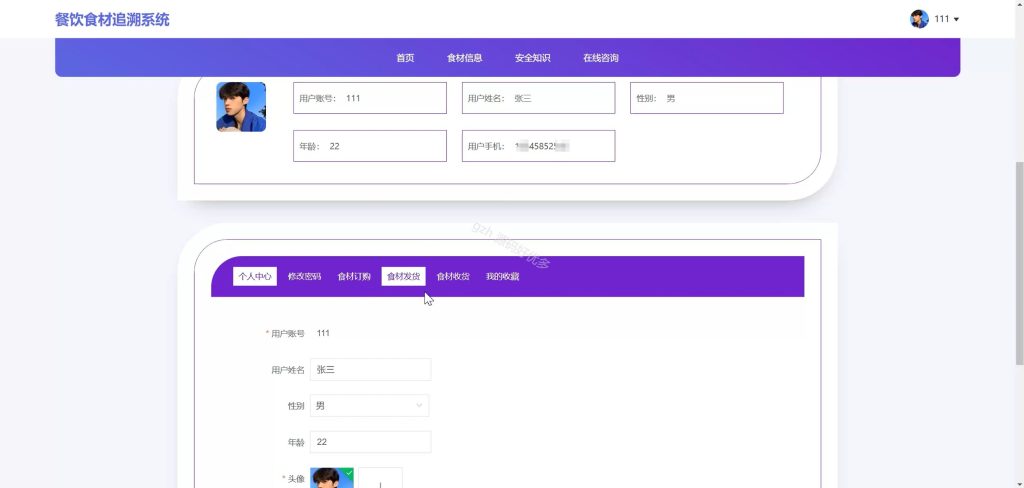Viewport: 1024px width, 488px height.
Task: Open the 111 user dropdown menu
Action: (x=946, y=19)
